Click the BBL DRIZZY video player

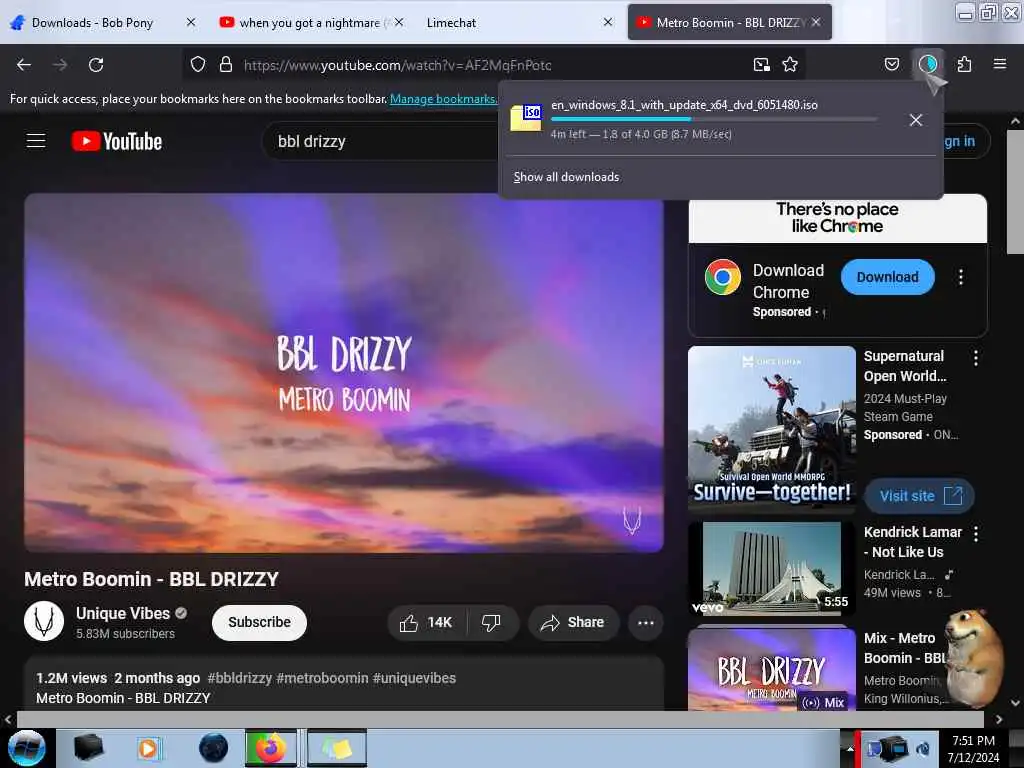[344, 373]
